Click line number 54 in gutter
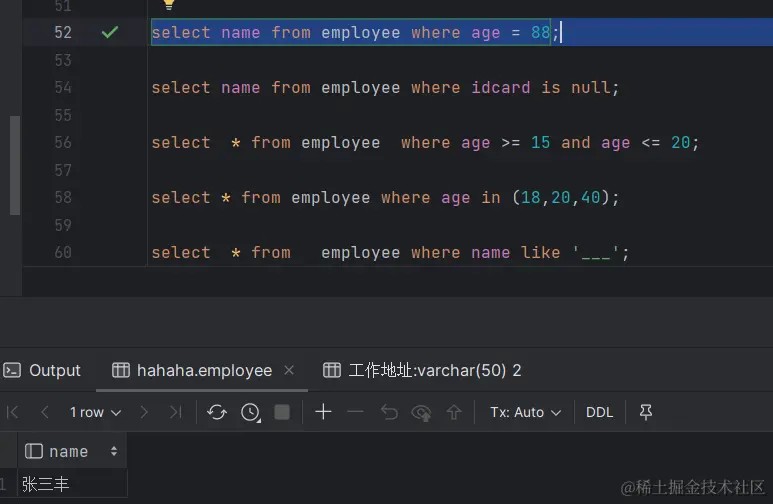Viewport: 773px width, 504px height. click(63, 88)
